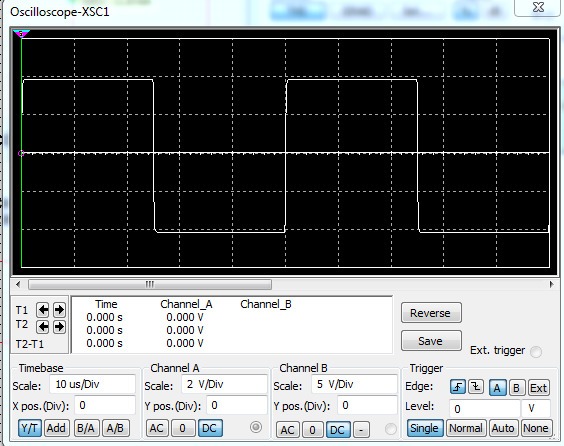Set Channel A coupling to 0
This screenshot has width=564, height=446.
pos(182,428)
